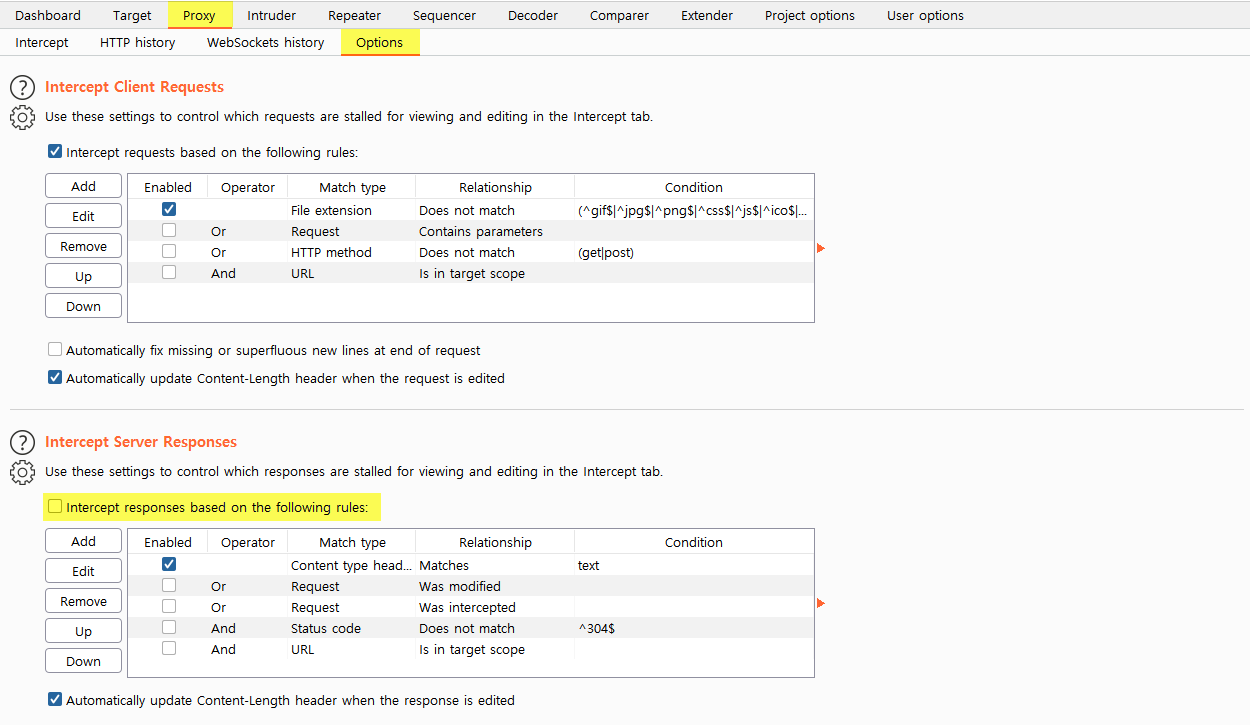Click Edit in Intercept Server Responses
The width and height of the screenshot is (1250, 725).
click(84, 571)
